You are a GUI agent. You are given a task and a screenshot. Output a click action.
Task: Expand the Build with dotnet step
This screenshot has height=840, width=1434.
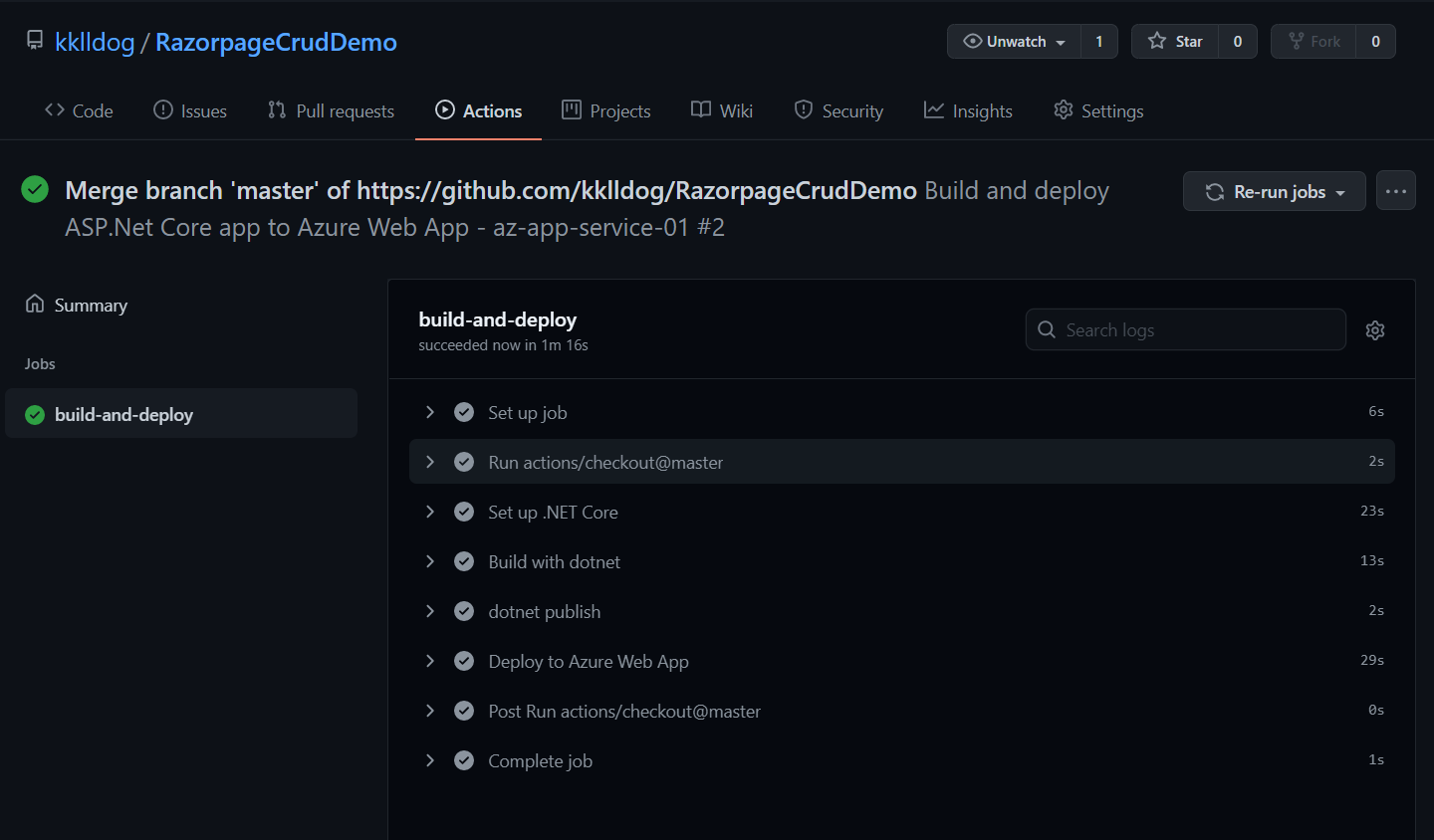coord(430,561)
